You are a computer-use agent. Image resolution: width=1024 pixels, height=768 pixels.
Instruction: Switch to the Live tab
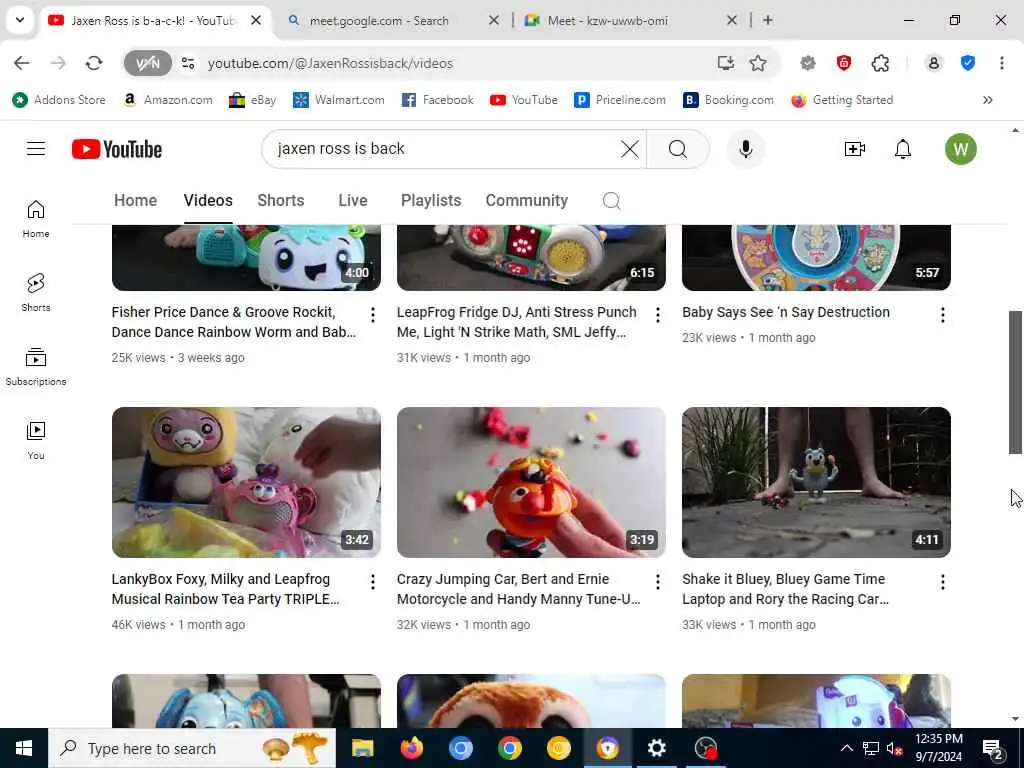[x=353, y=200]
